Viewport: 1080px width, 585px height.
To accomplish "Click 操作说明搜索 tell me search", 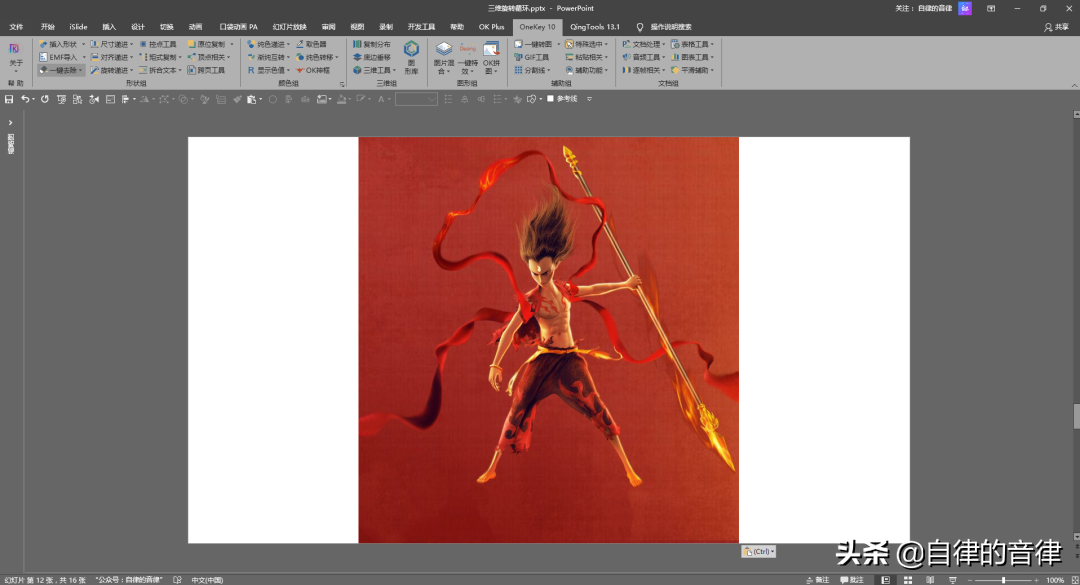I will [x=664, y=27].
